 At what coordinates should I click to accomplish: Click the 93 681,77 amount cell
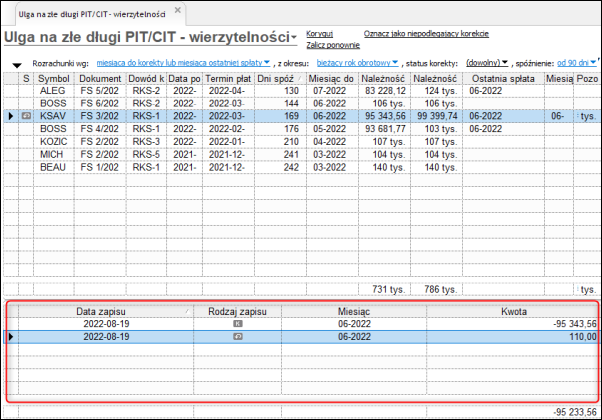tap(385, 129)
